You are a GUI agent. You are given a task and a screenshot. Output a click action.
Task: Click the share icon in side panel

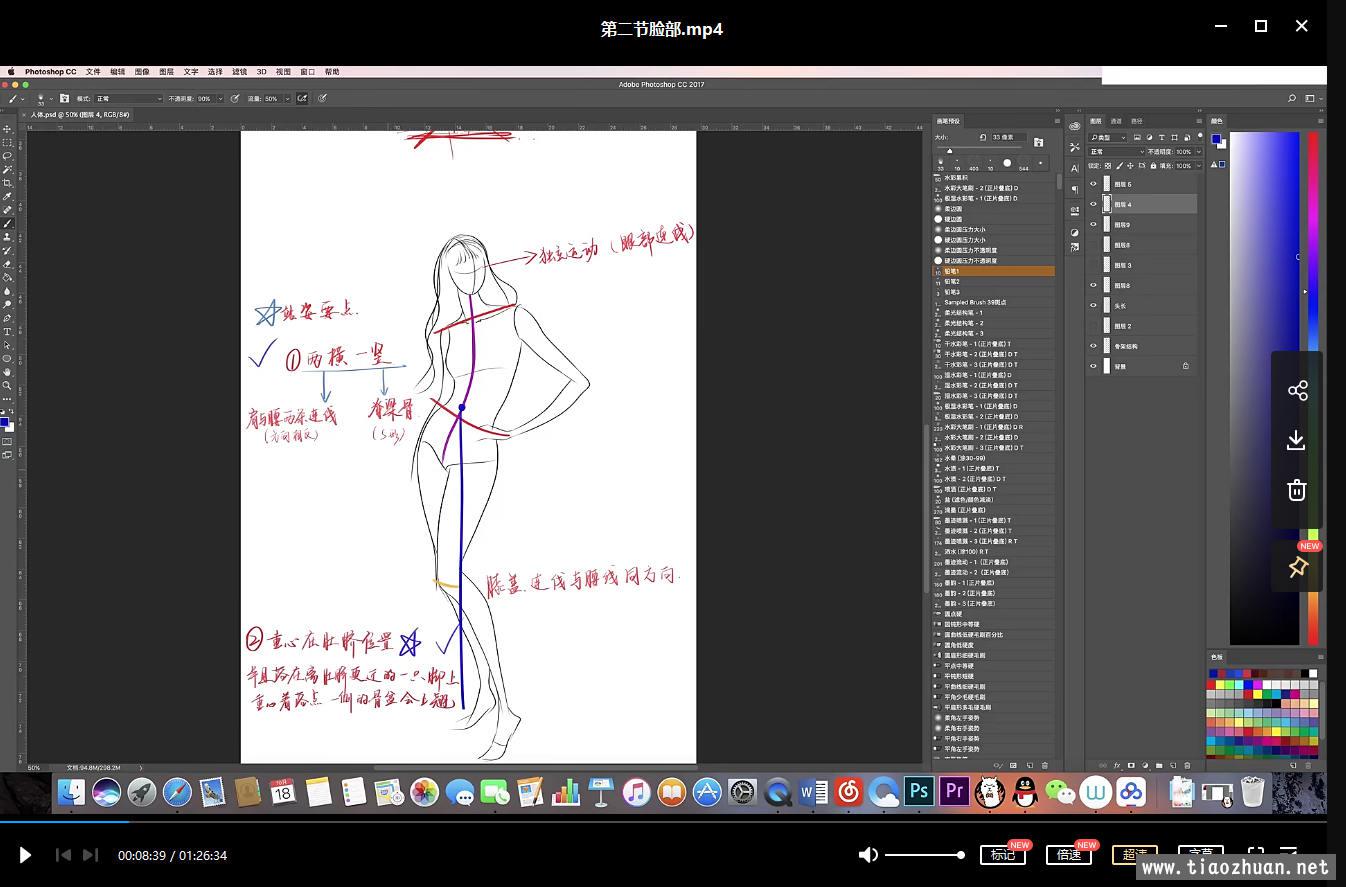pos(1297,391)
